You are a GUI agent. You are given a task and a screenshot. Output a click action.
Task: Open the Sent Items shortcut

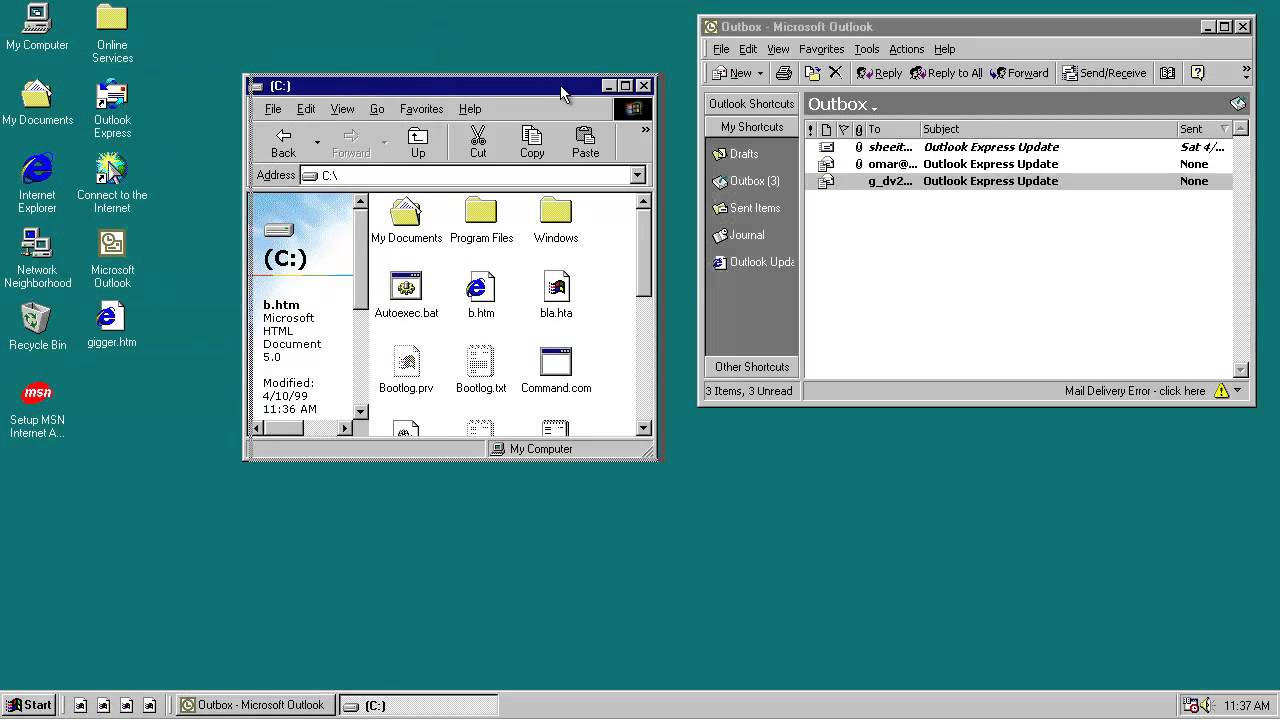click(746, 208)
